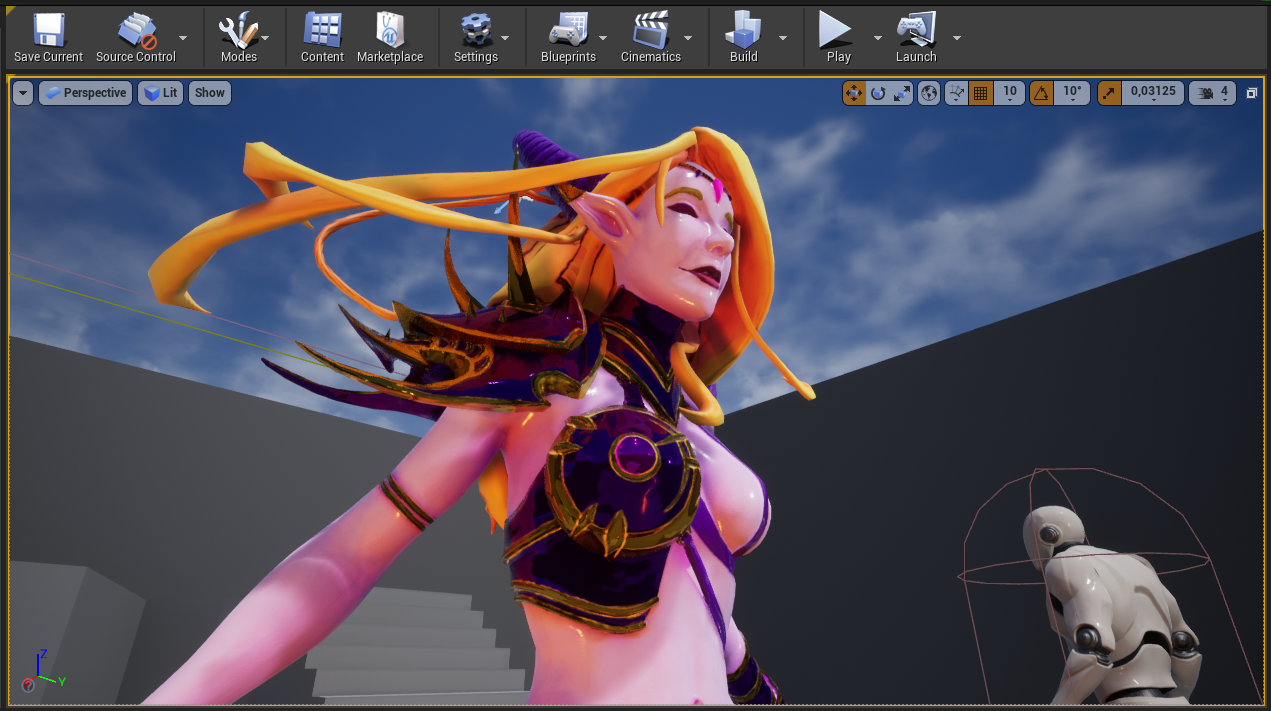Image resolution: width=1271 pixels, height=711 pixels.
Task: Open scale snap 0,03125 dropdown
Action: pos(1153,93)
